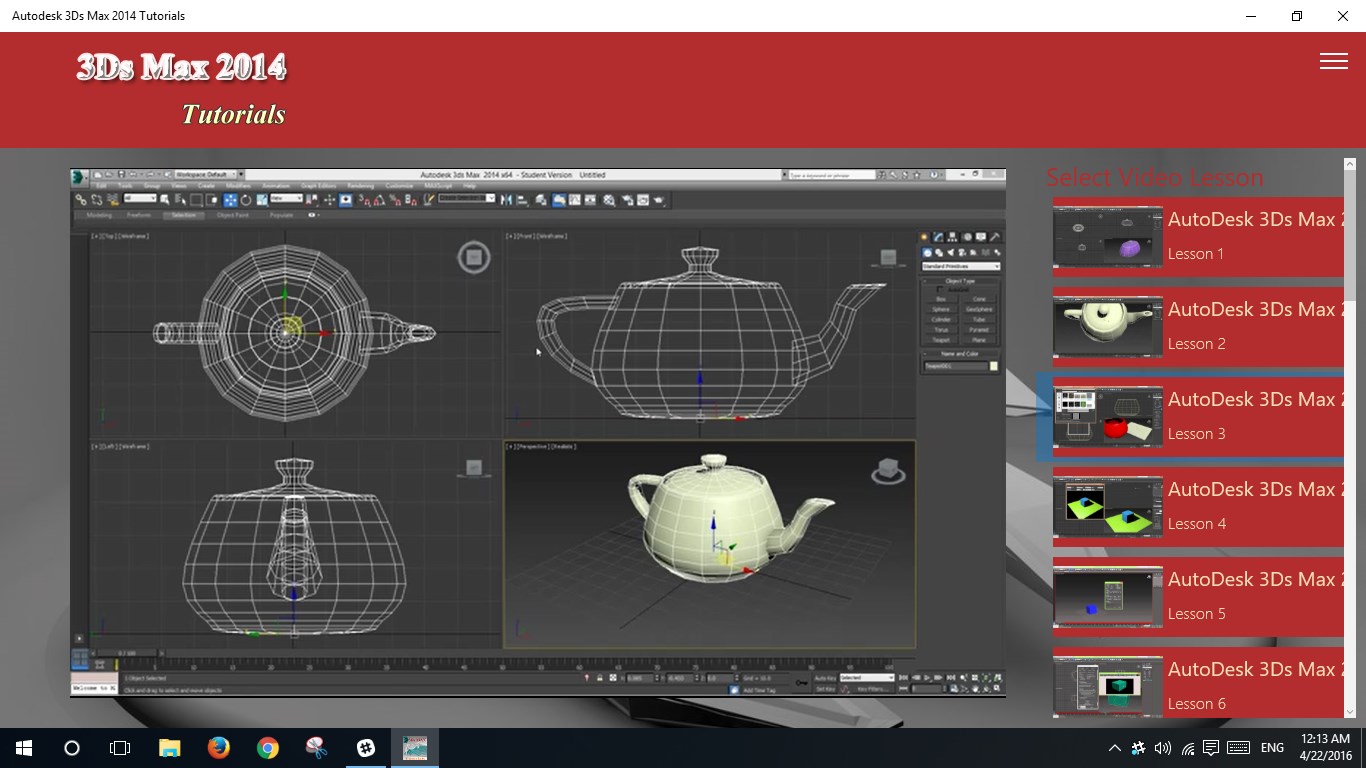Open the Group menu in 3ds Max

tap(152, 186)
